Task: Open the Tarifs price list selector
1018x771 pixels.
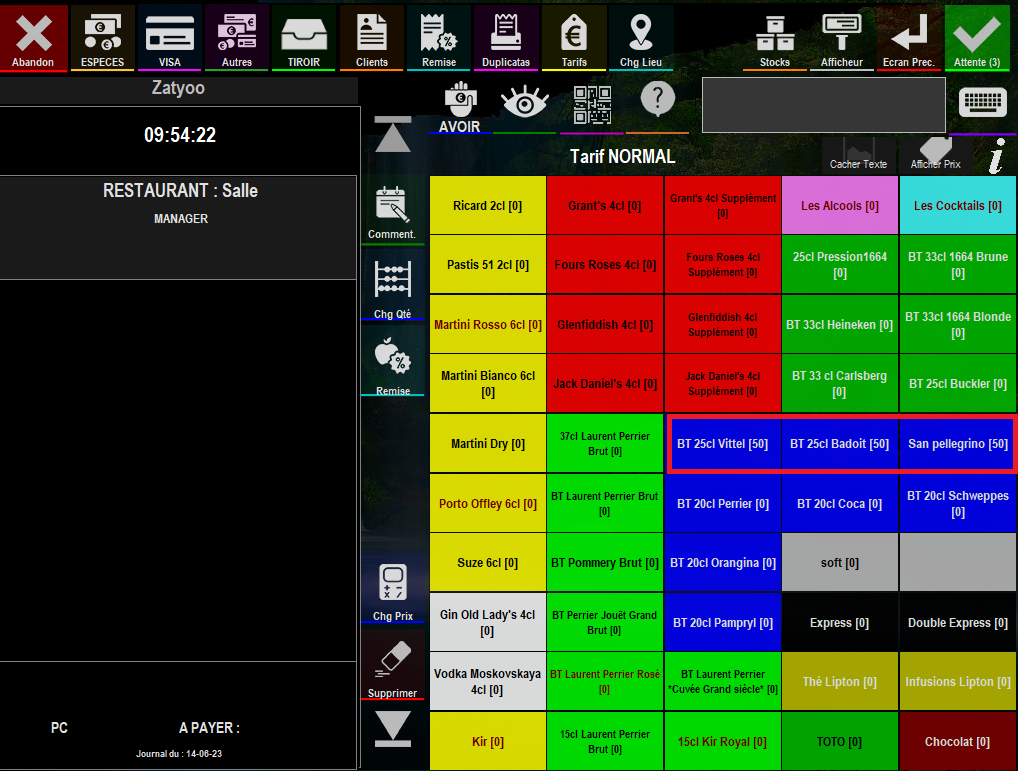Action: point(574,38)
